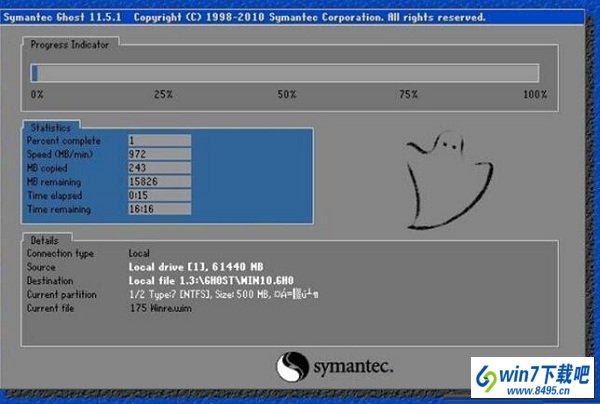Click Source value Local drive [1], 61440 MB

click(x=196, y=267)
